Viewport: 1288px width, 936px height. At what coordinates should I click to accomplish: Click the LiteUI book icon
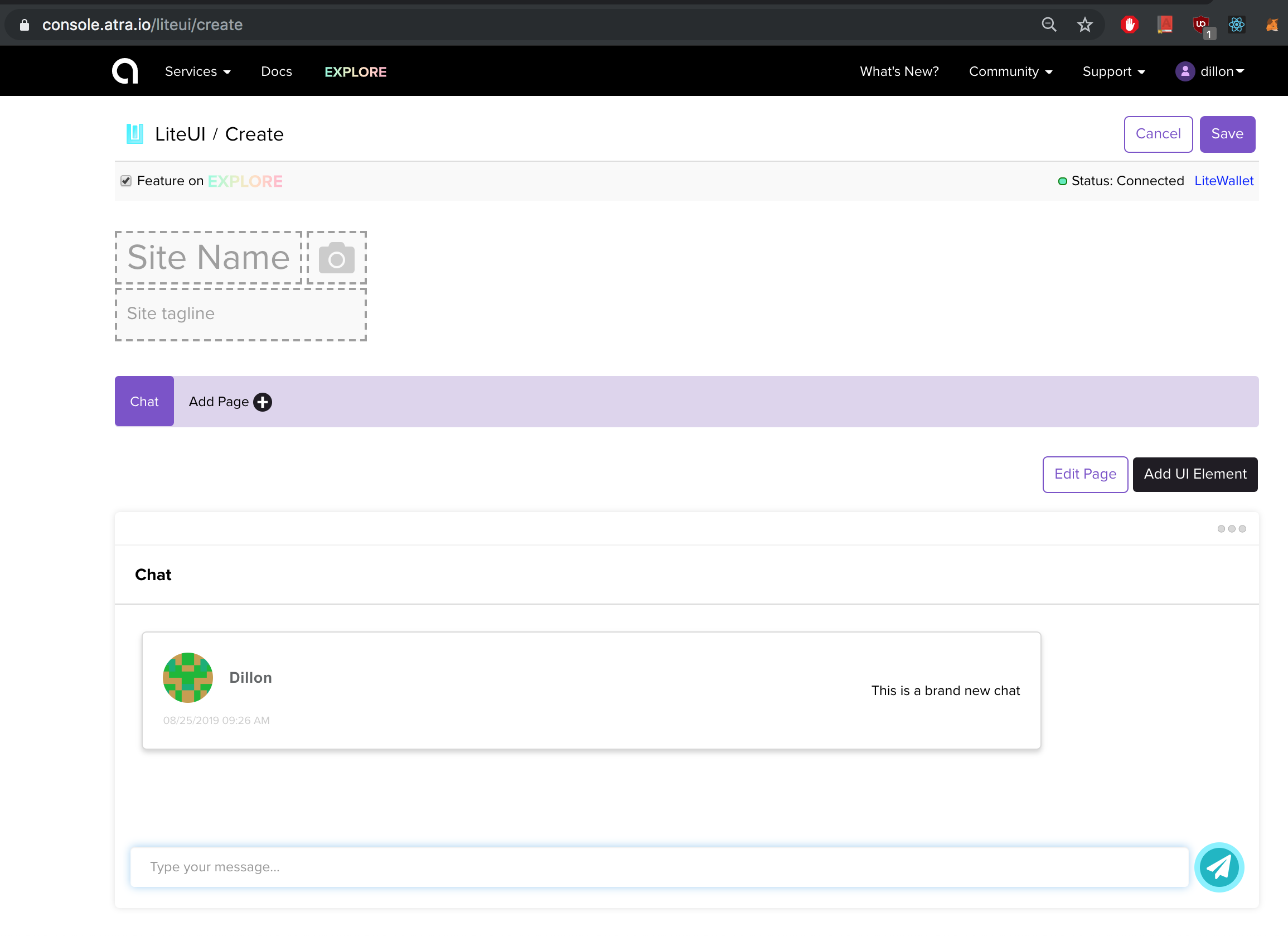[x=134, y=134]
